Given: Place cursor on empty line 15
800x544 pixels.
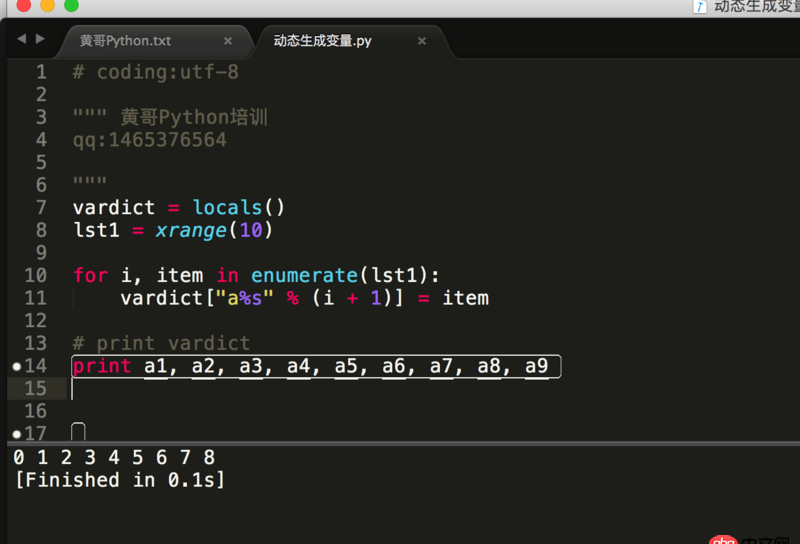Looking at the screenshot, I should click(300, 389).
